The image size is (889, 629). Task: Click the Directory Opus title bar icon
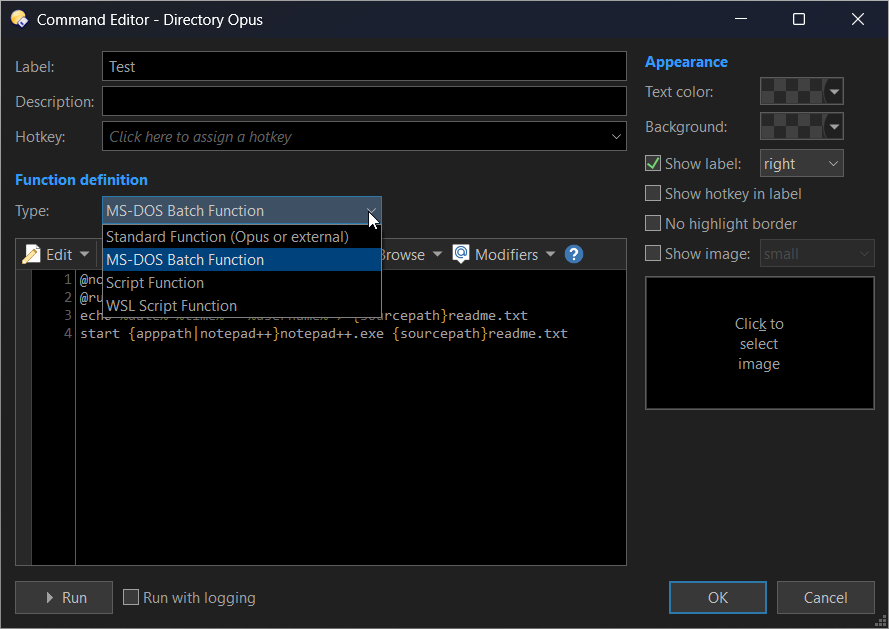19,19
